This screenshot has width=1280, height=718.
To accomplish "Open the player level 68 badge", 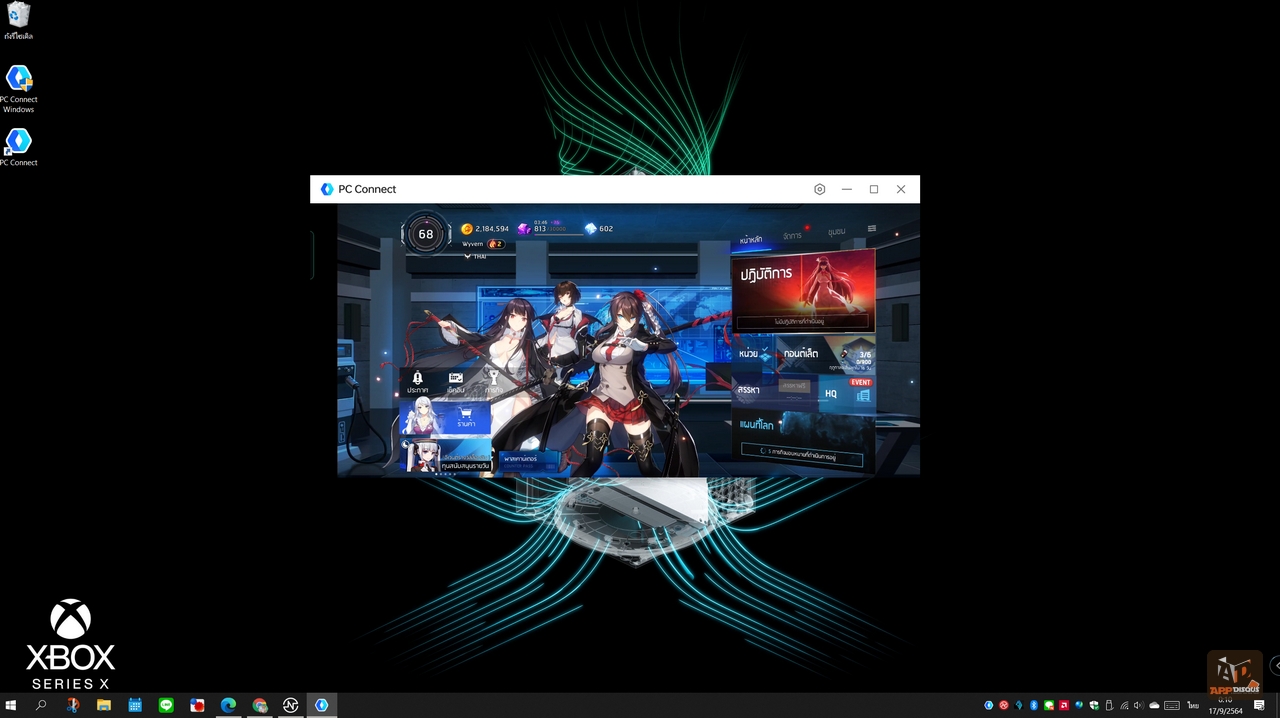I will tap(426, 234).
